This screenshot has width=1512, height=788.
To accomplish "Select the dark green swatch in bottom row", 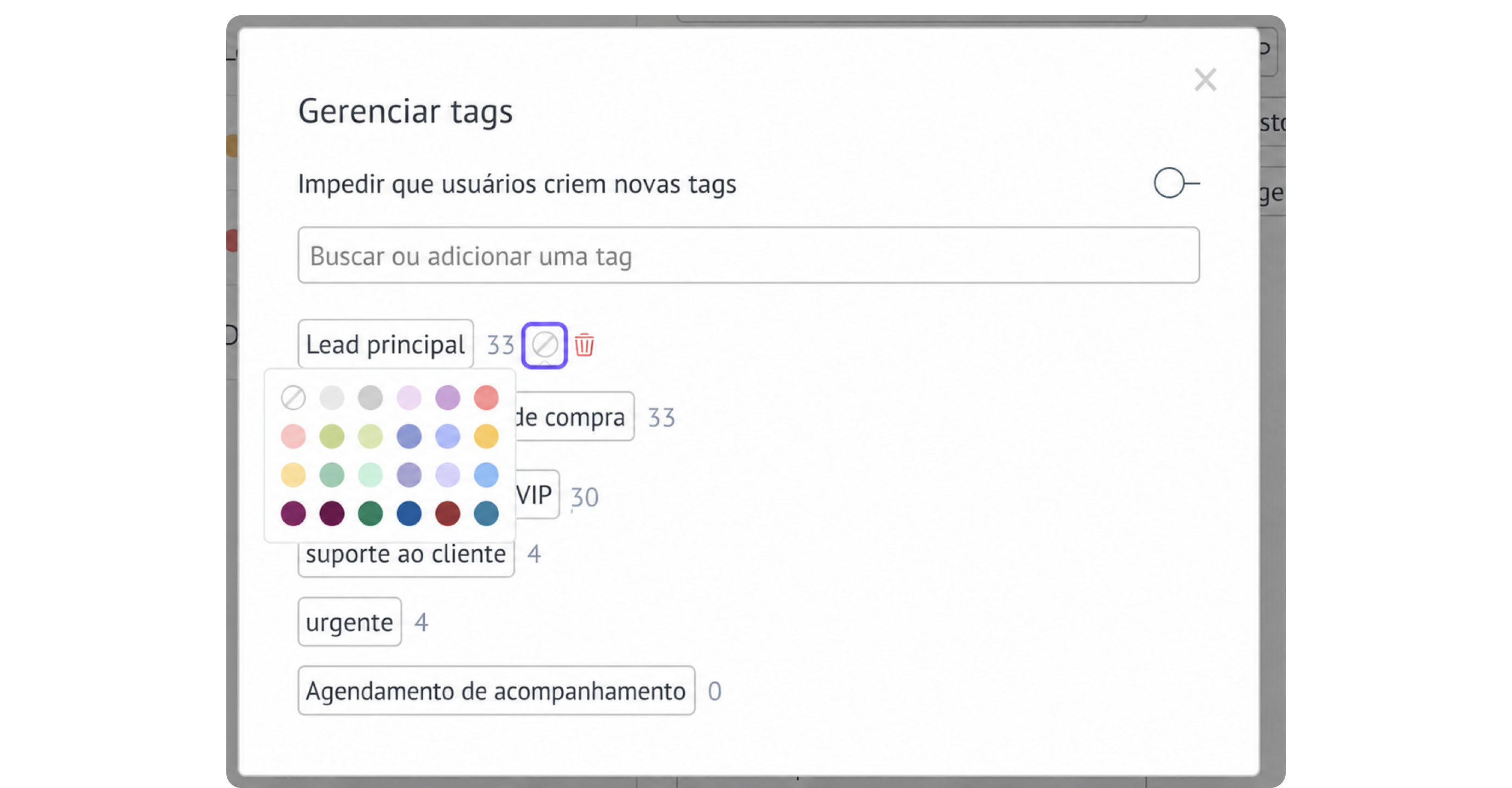I will click(x=370, y=513).
